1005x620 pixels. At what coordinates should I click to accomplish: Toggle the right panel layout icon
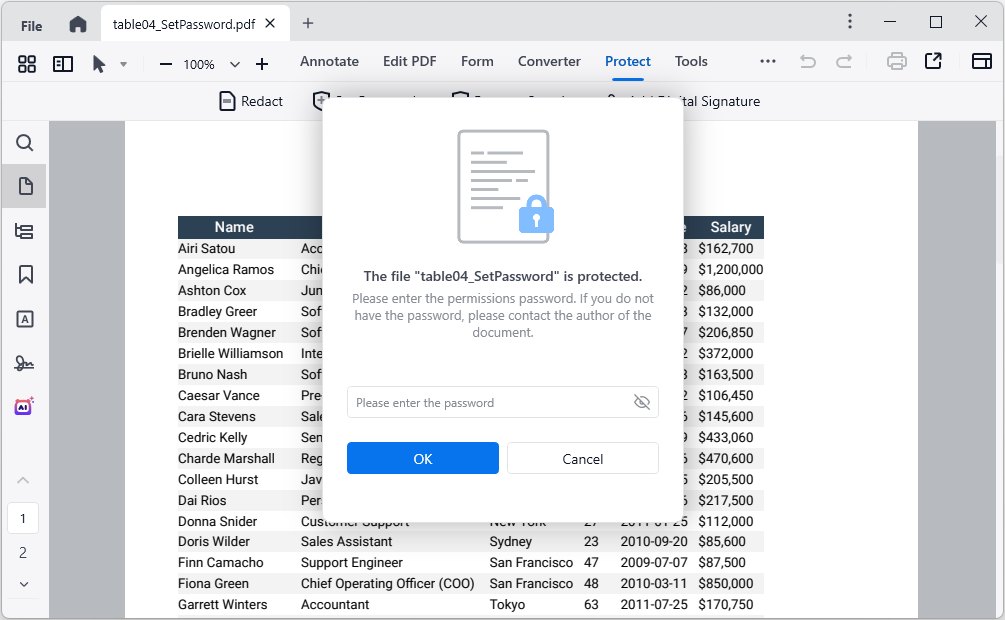(981, 61)
